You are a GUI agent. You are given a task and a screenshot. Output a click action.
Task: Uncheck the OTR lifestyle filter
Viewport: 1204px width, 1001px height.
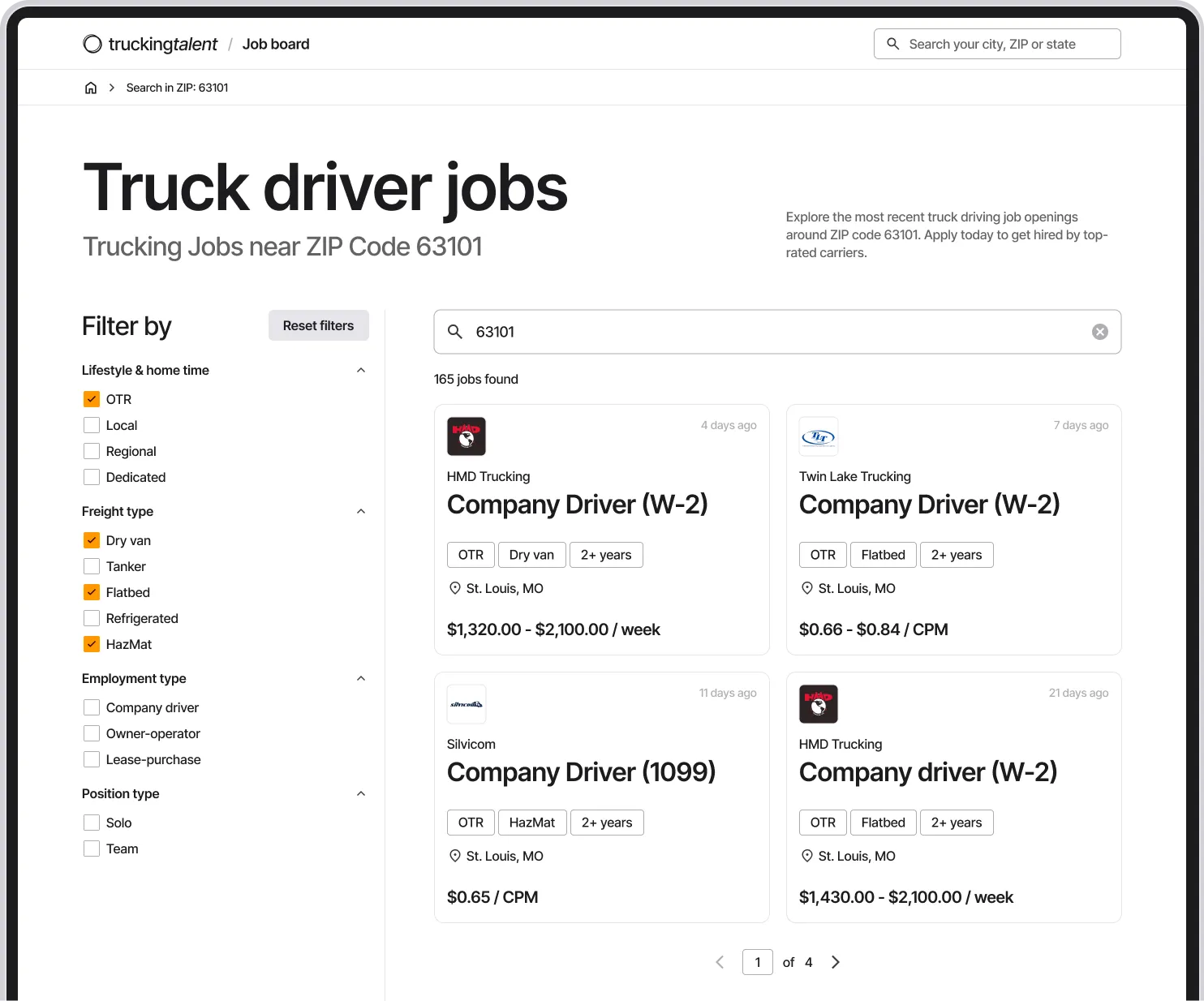click(91, 399)
